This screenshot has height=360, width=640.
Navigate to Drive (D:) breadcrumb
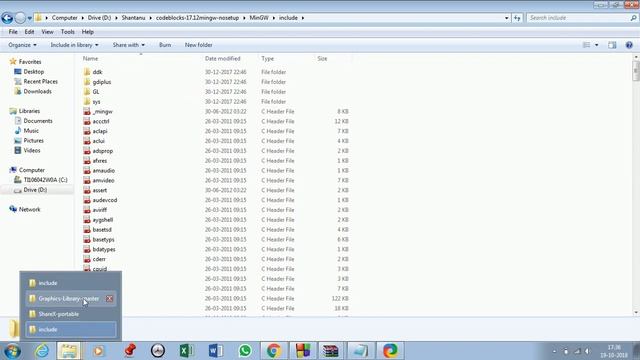99,18
